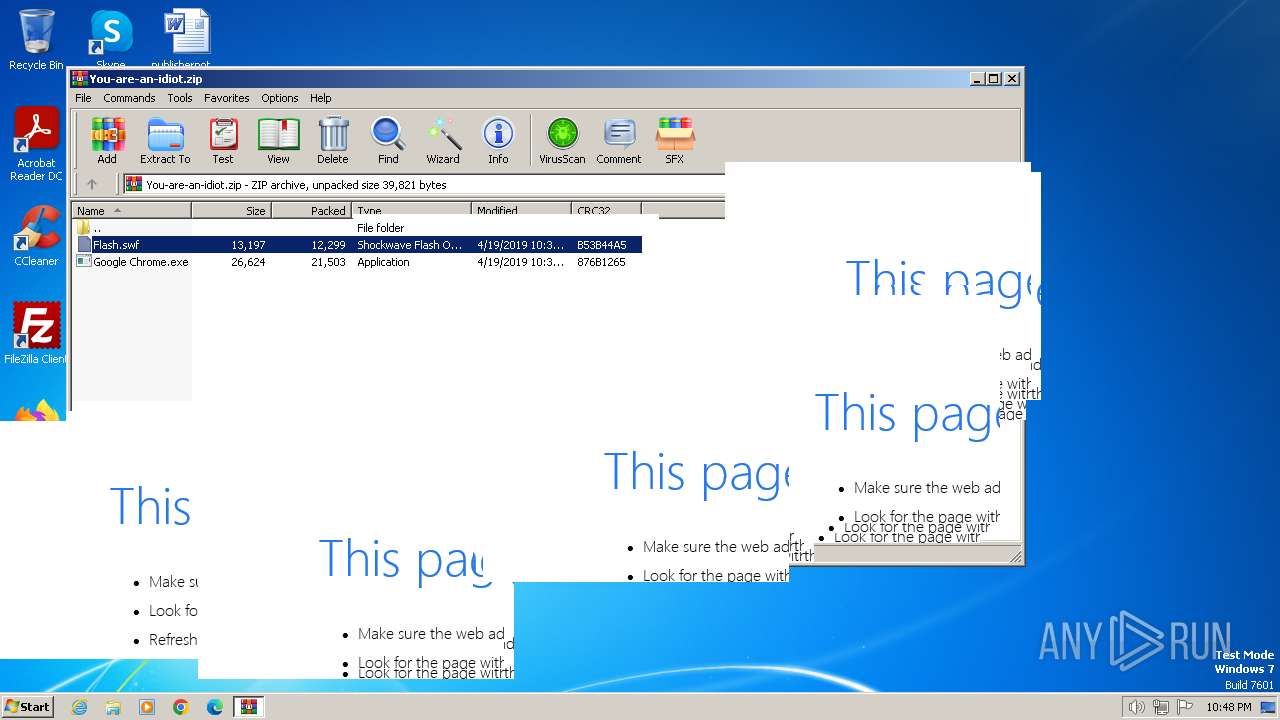Click the network tray icon

[1161, 707]
